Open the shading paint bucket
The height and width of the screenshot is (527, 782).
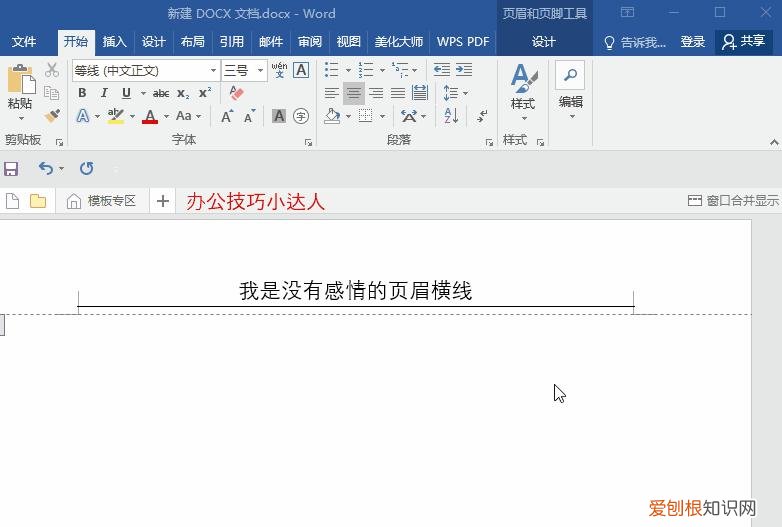[x=332, y=116]
